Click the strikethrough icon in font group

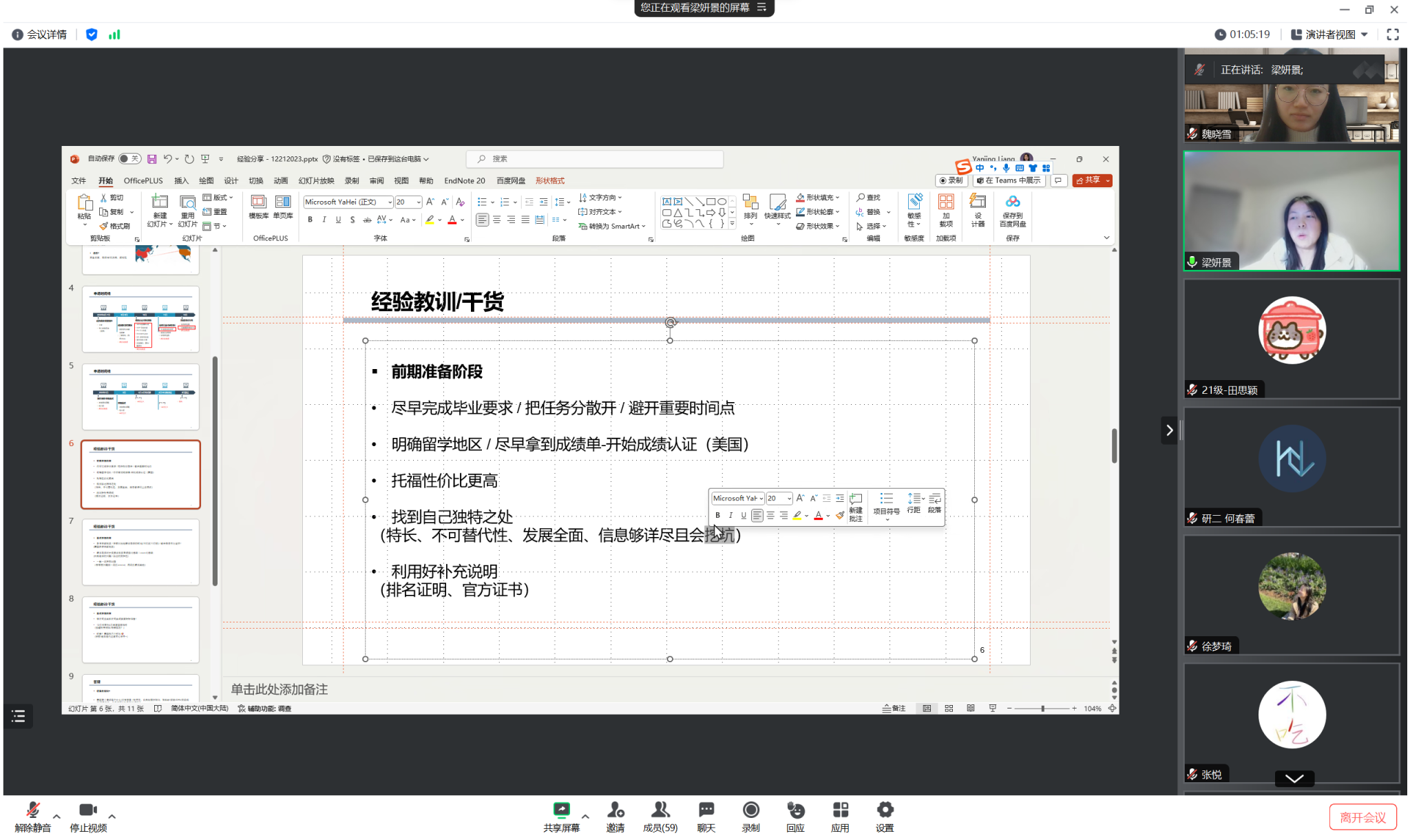point(367,220)
